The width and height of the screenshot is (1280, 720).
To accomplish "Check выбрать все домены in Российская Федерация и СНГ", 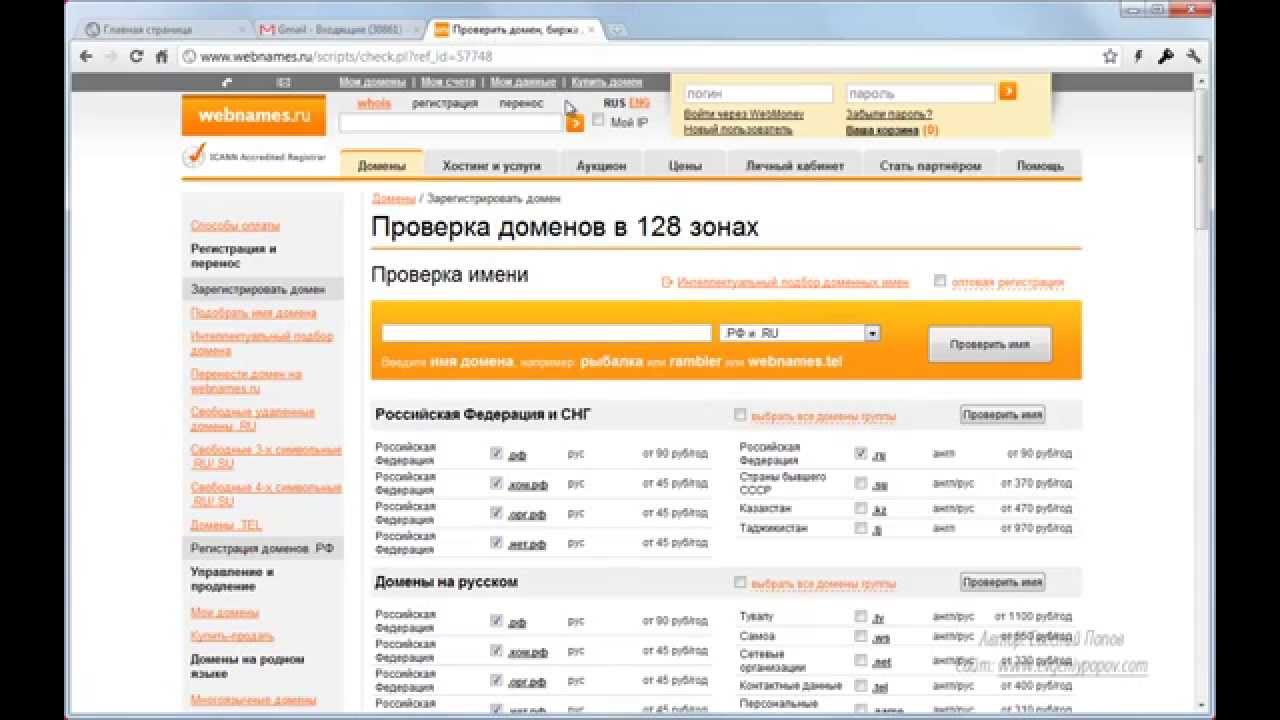I will click(740, 415).
